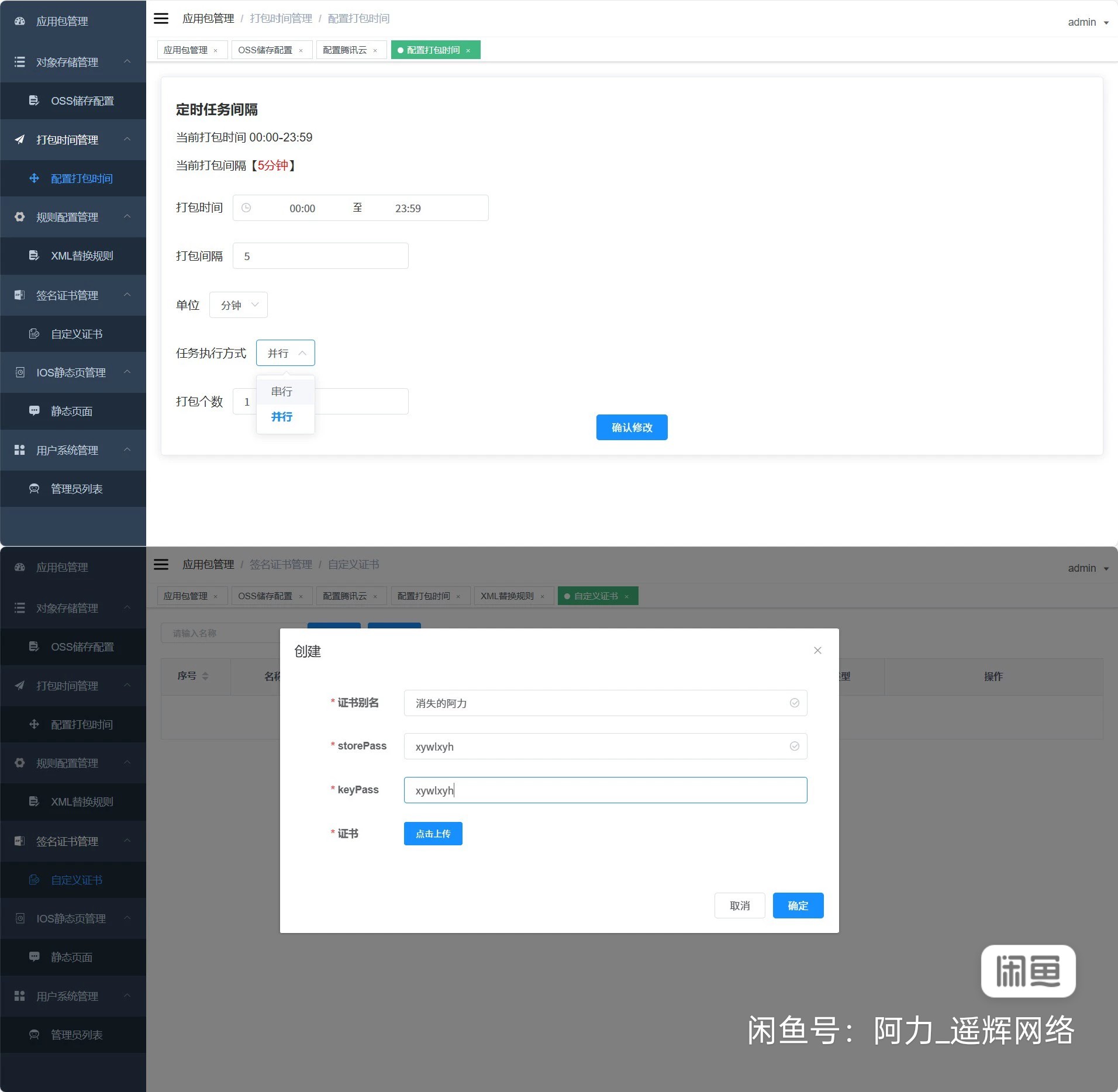1118x1092 pixels.
Task: Select 串行 from the dropdown list
Action: [282, 392]
